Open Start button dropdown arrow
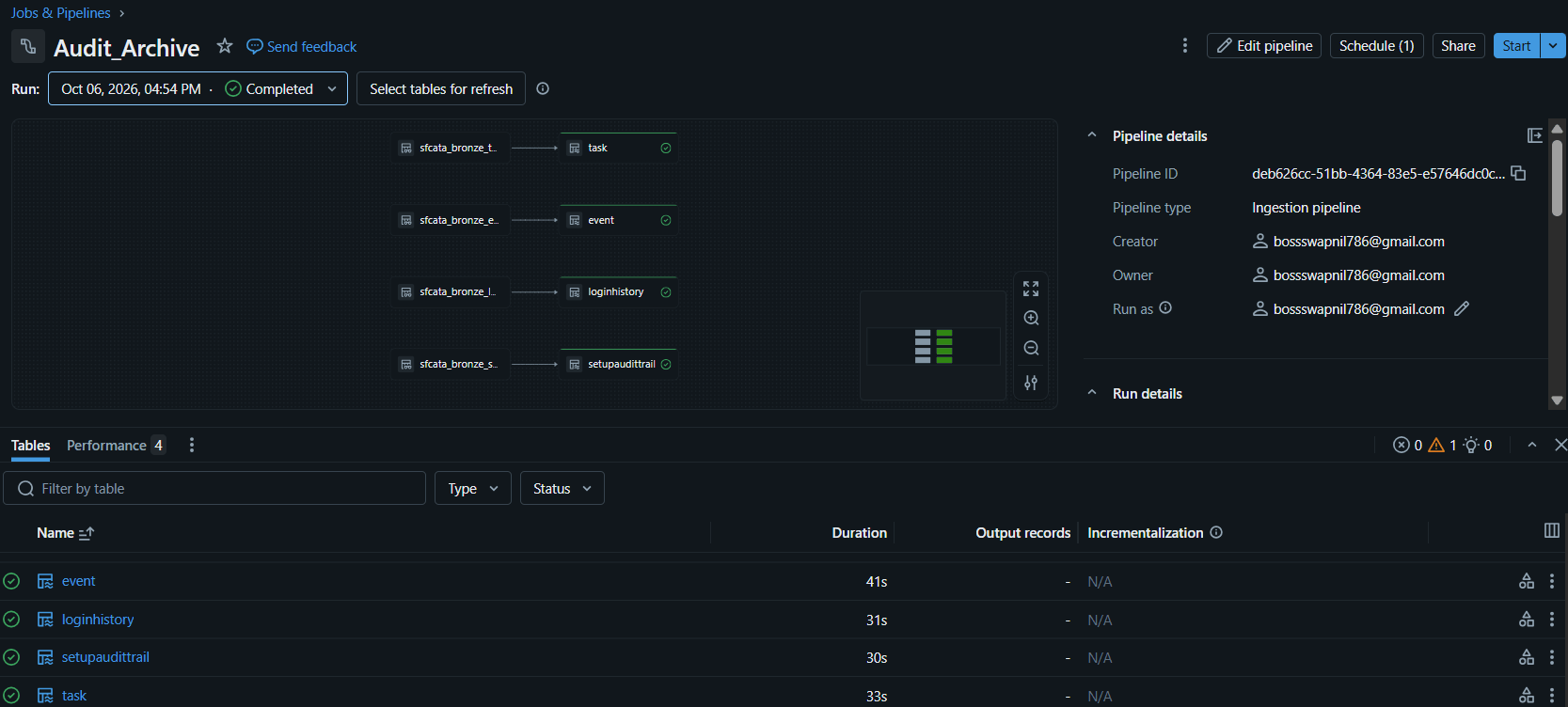Image resolution: width=1568 pixels, height=707 pixels. tap(1553, 46)
